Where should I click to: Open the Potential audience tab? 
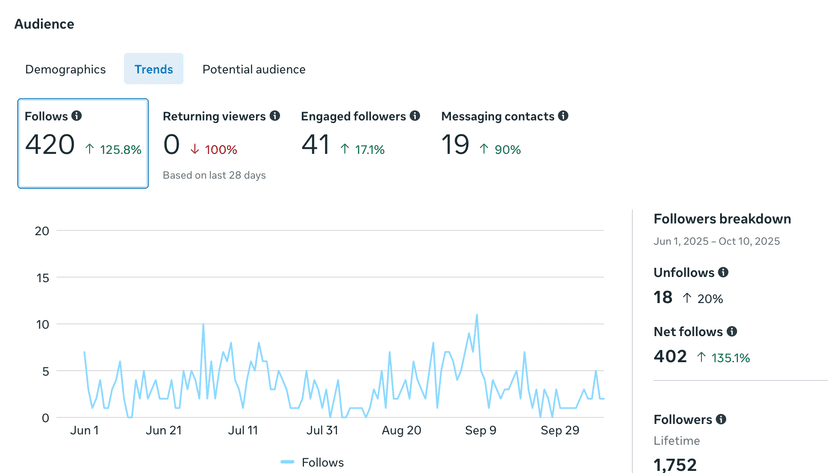(254, 69)
